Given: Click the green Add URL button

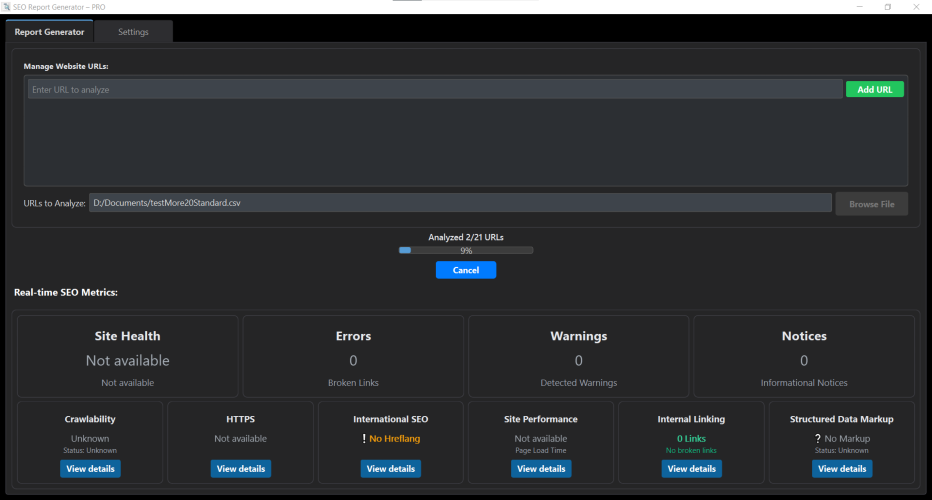Looking at the screenshot, I should (x=874, y=89).
